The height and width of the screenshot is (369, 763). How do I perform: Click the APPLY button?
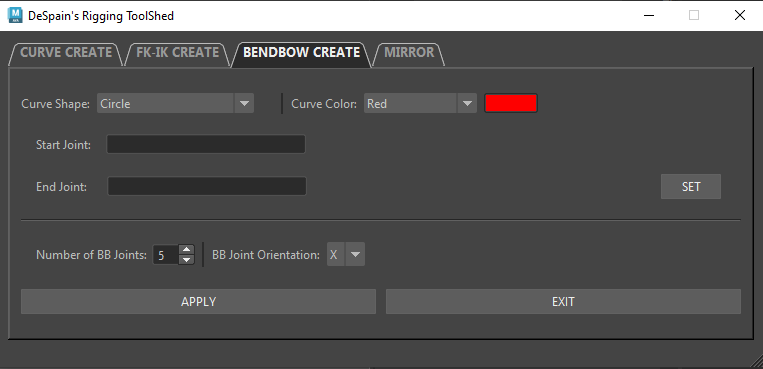tap(199, 302)
